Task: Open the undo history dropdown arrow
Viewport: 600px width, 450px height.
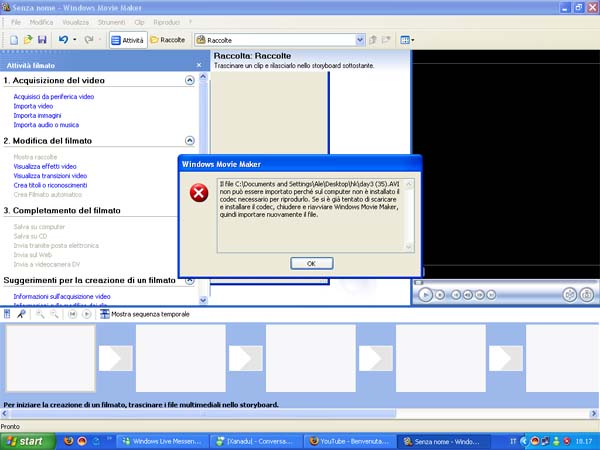Action: [x=75, y=40]
